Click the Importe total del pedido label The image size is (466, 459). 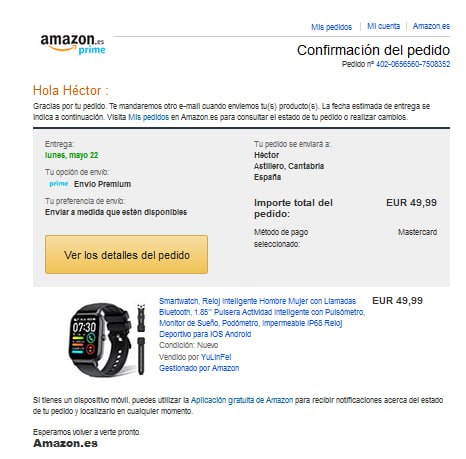click(x=293, y=208)
